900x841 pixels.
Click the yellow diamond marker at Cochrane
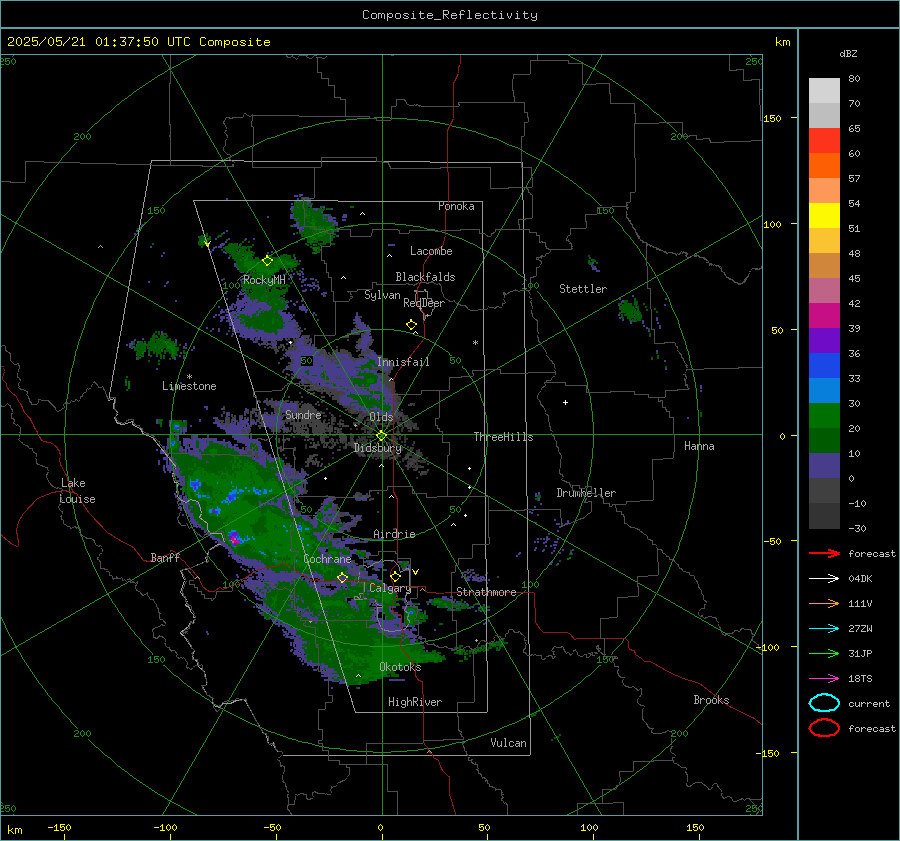(343, 578)
